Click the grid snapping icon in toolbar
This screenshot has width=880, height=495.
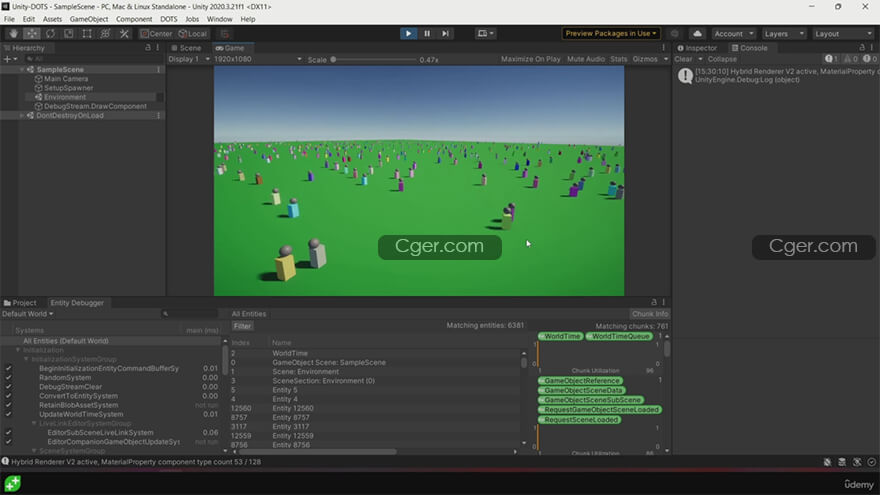(x=224, y=34)
